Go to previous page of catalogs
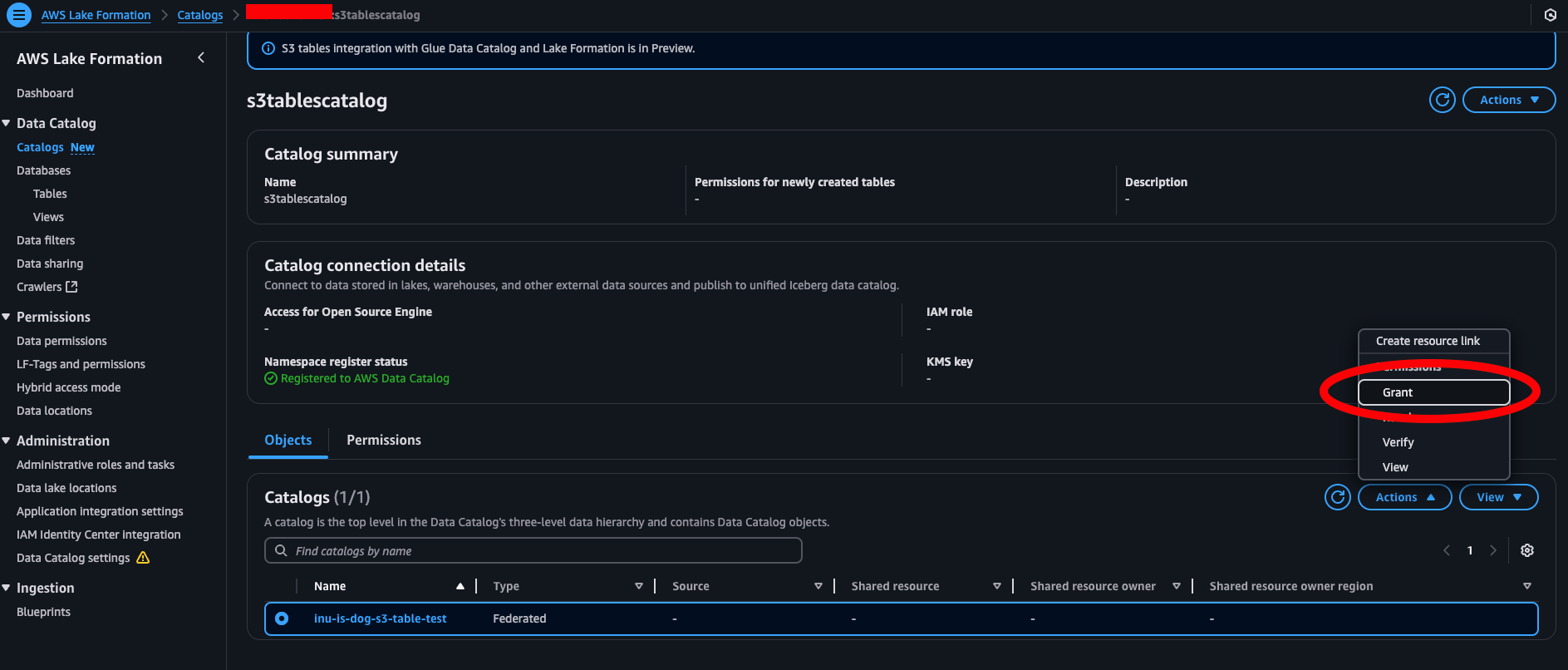Screen dimensions: 1568x670 pos(1447,550)
